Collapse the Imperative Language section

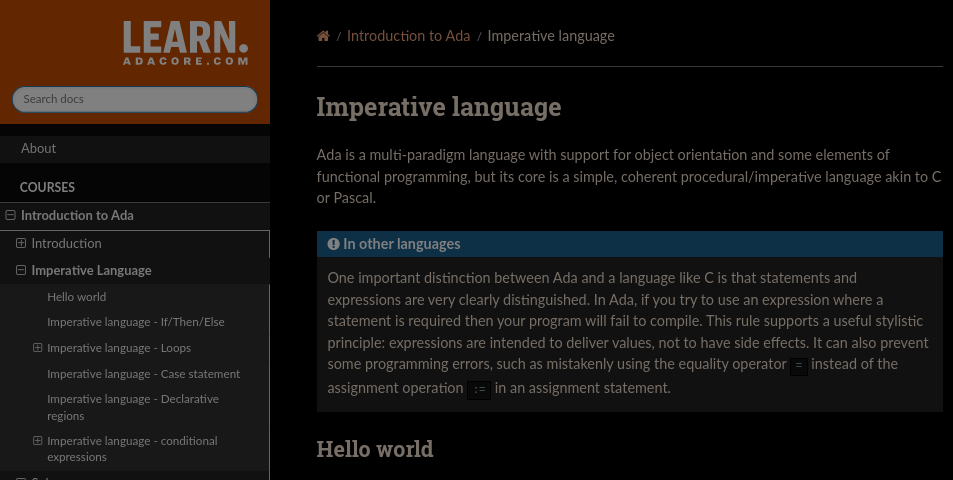tap(21, 270)
